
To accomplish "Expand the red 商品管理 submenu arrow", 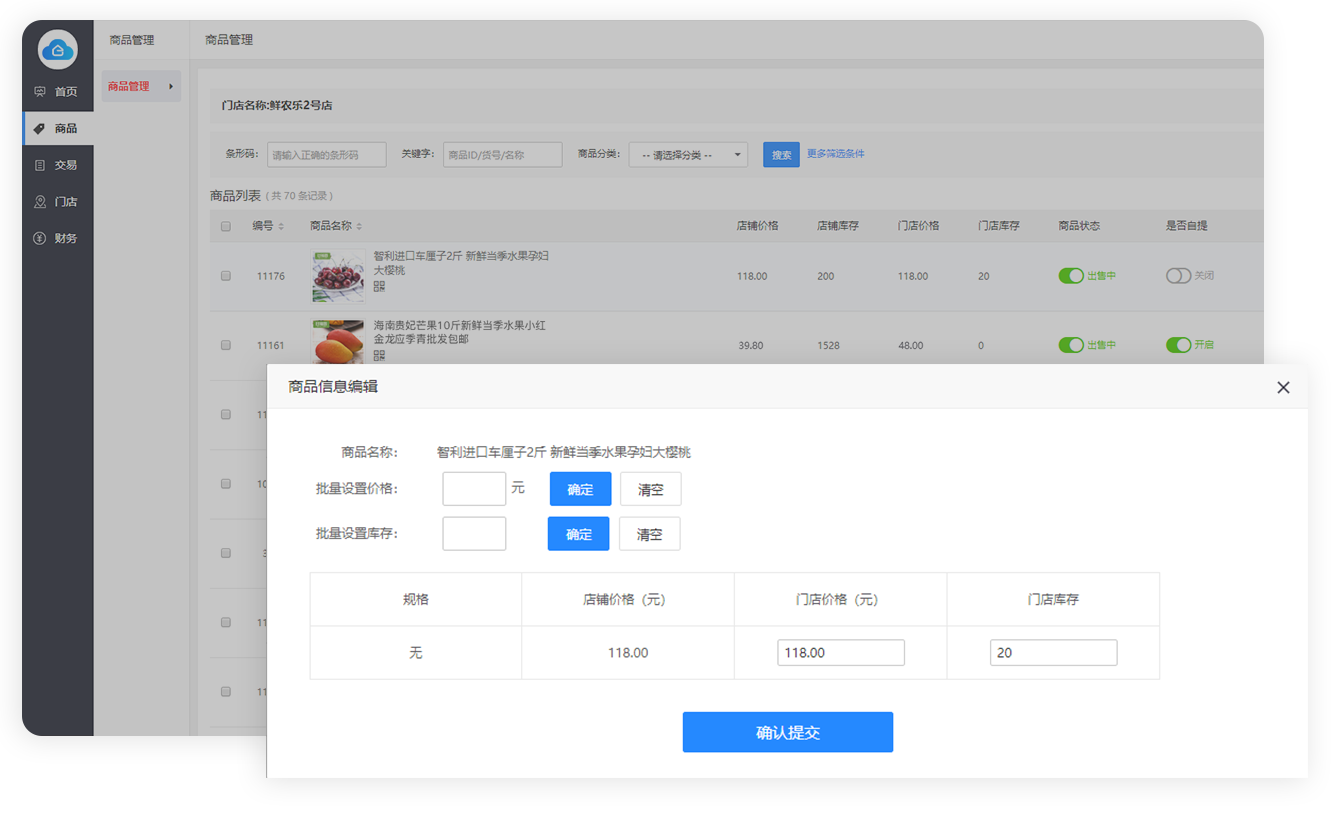I will (x=171, y=86).
